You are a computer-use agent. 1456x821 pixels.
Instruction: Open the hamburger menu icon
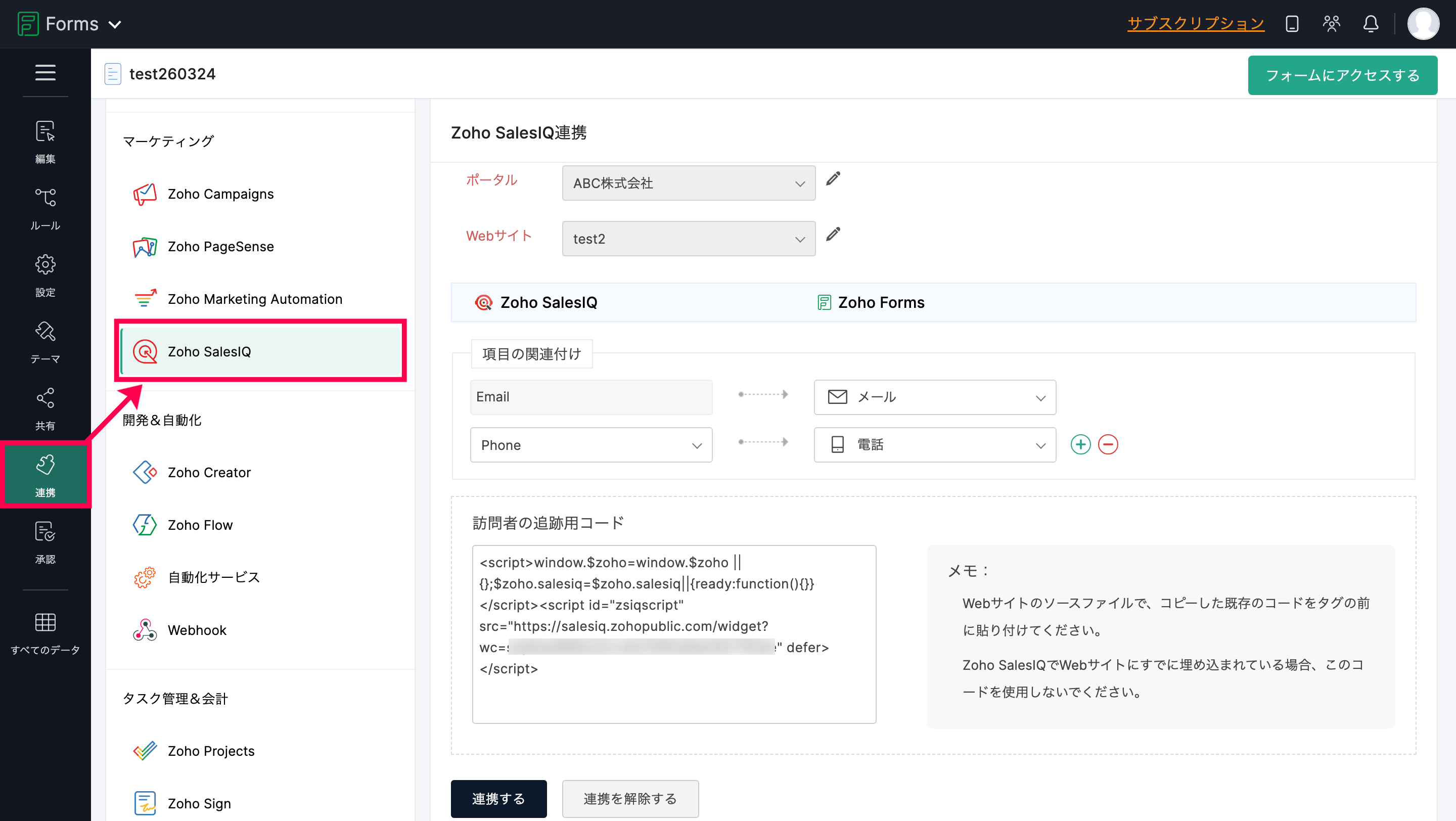(45, 72)
